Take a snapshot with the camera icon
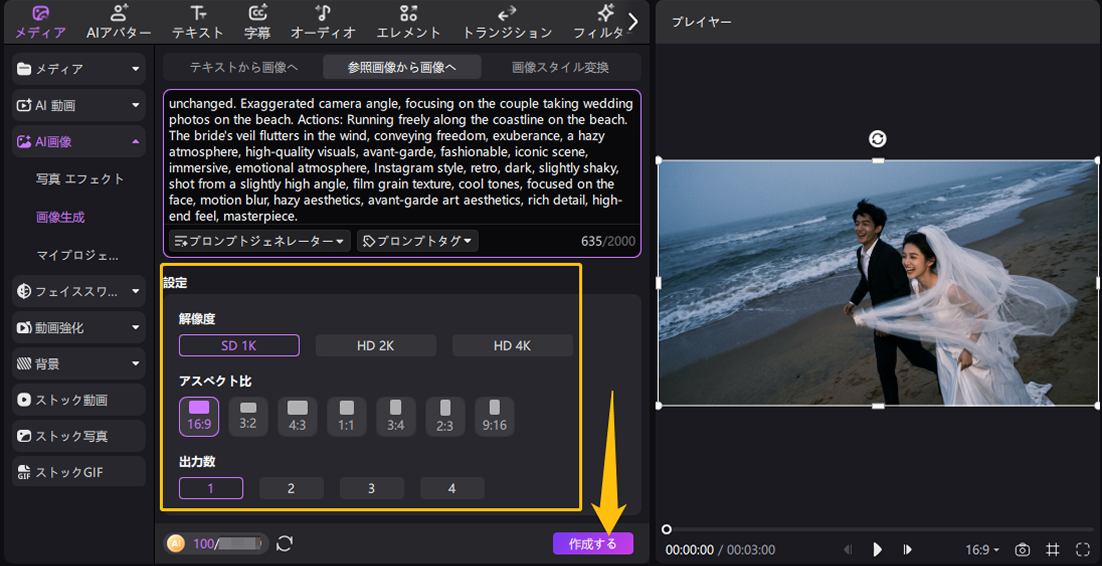Screen dimensions: 1102x566 [1022, 550]
